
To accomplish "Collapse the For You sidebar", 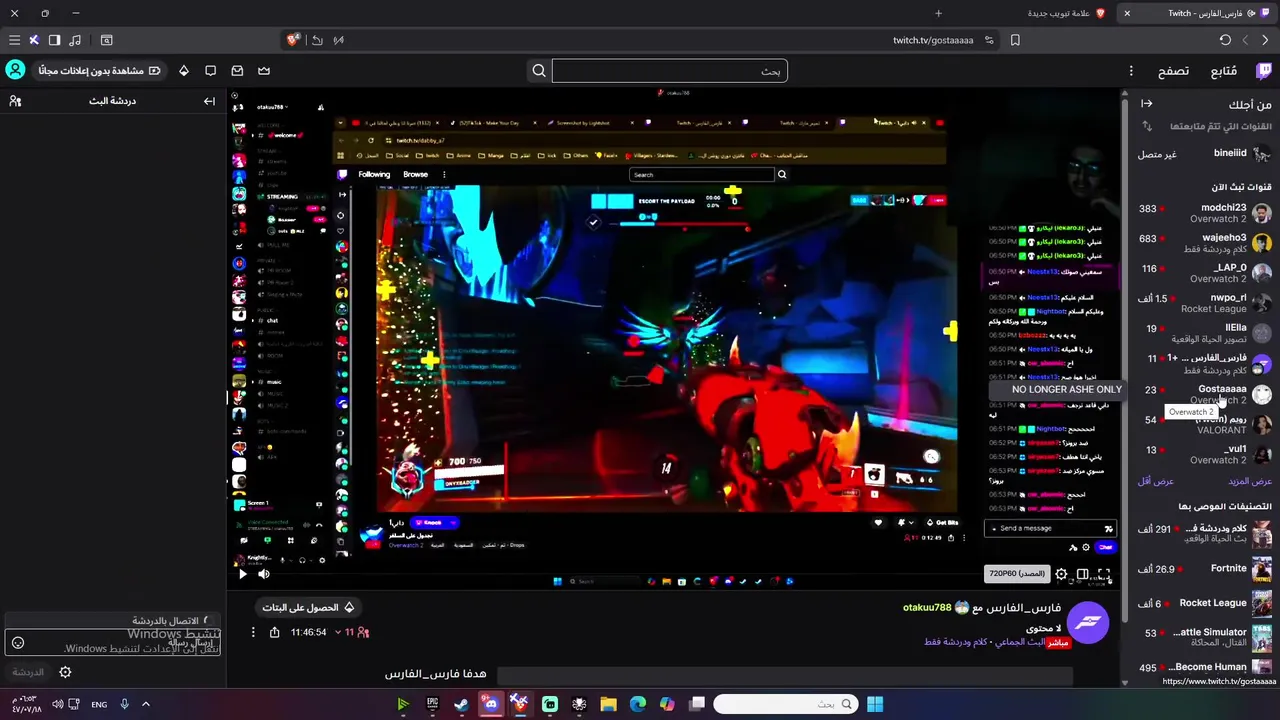I will pyautogui.click(x=1147, y=104).
